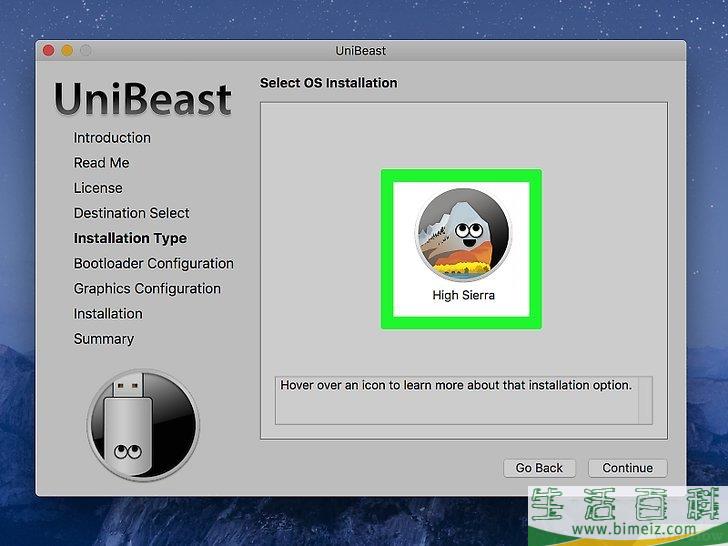Click the UniBeast window title
The width and height of the screenshot is (728, 546).
[360, 51]
